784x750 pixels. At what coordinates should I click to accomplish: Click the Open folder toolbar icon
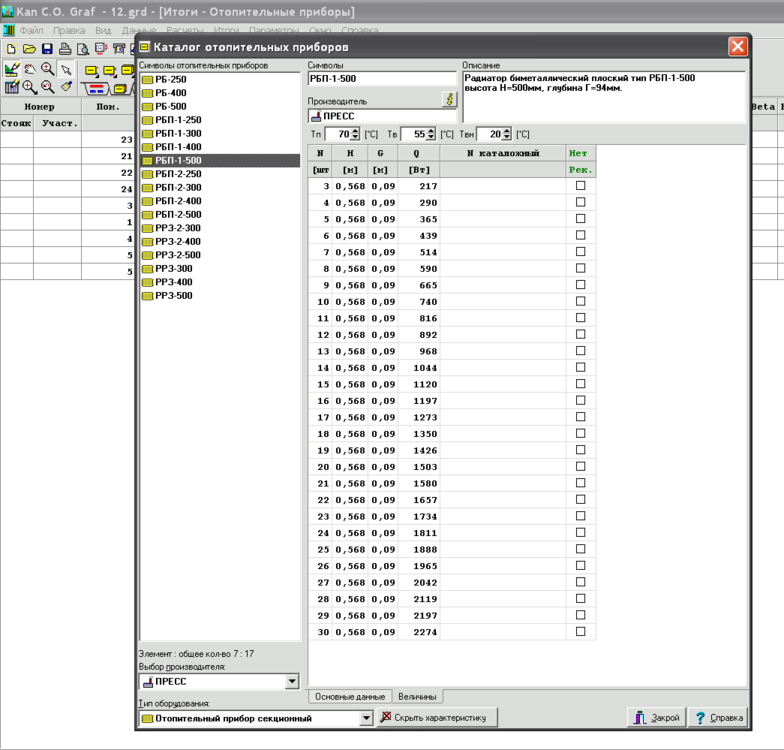(x=29, y=48)
